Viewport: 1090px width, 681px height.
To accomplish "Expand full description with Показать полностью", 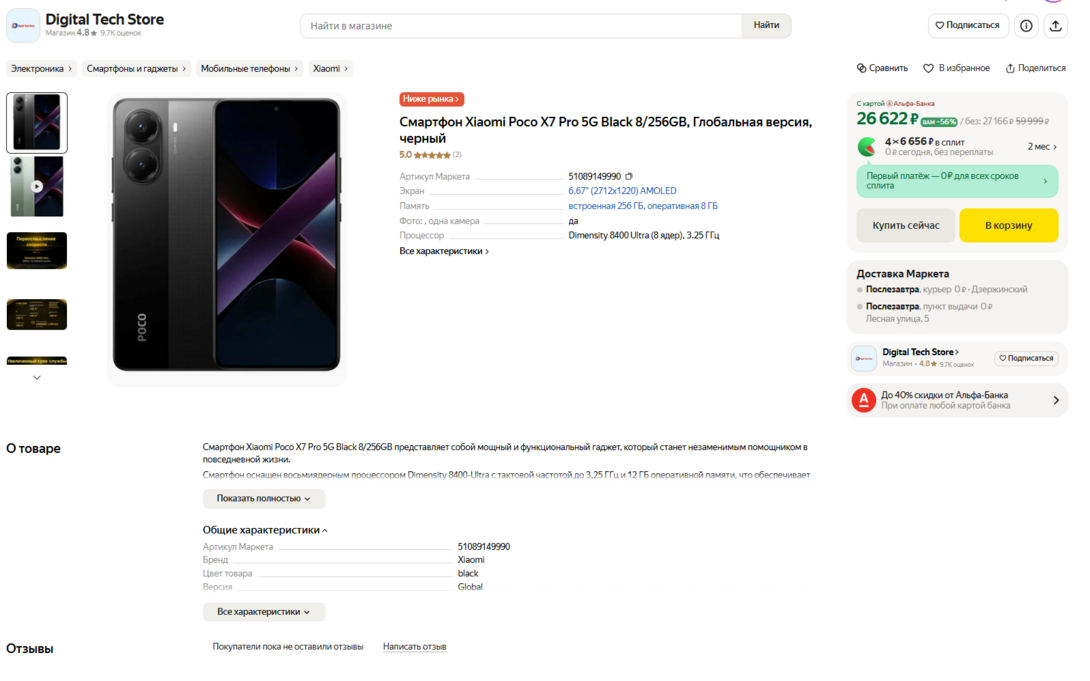I will click(264, 498).
